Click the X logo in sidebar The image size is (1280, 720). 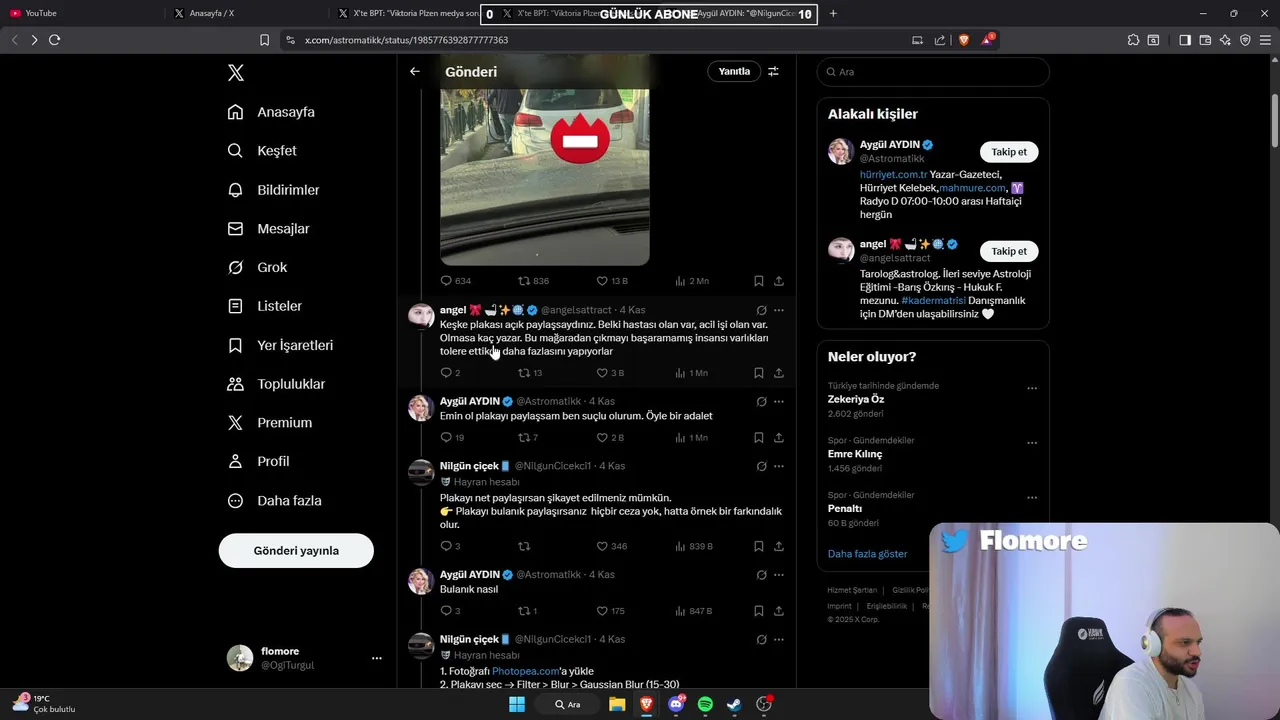click(236, 73)
